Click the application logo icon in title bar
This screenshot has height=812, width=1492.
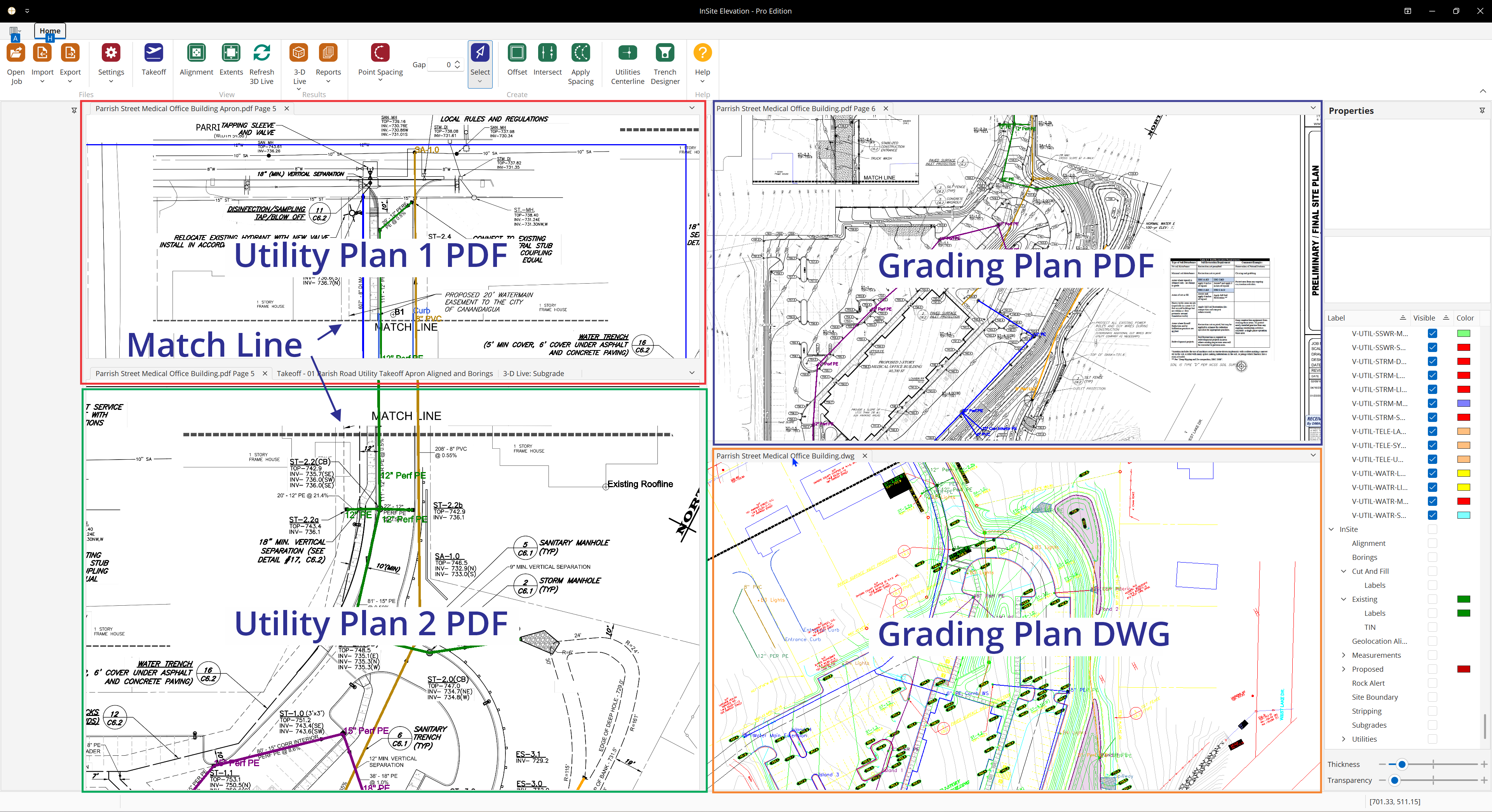pos(12,11)
